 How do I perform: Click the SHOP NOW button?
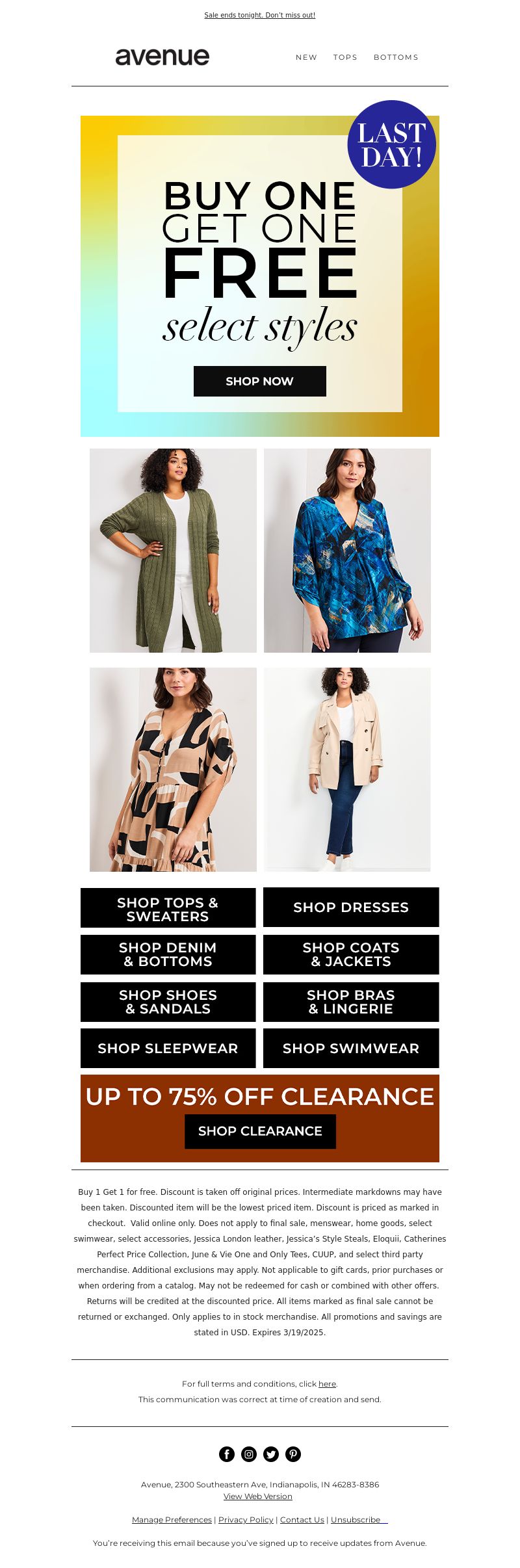(260, 381)
